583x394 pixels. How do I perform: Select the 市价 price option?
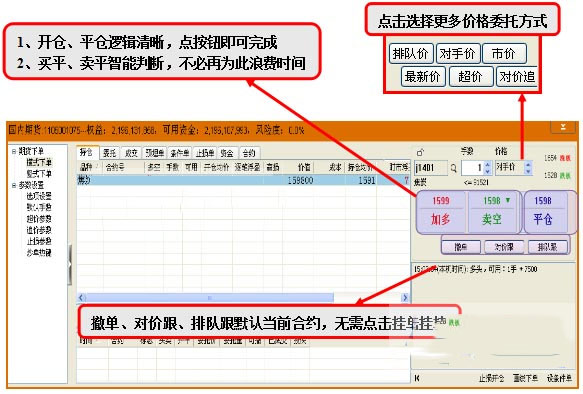[x=504, y=54]
